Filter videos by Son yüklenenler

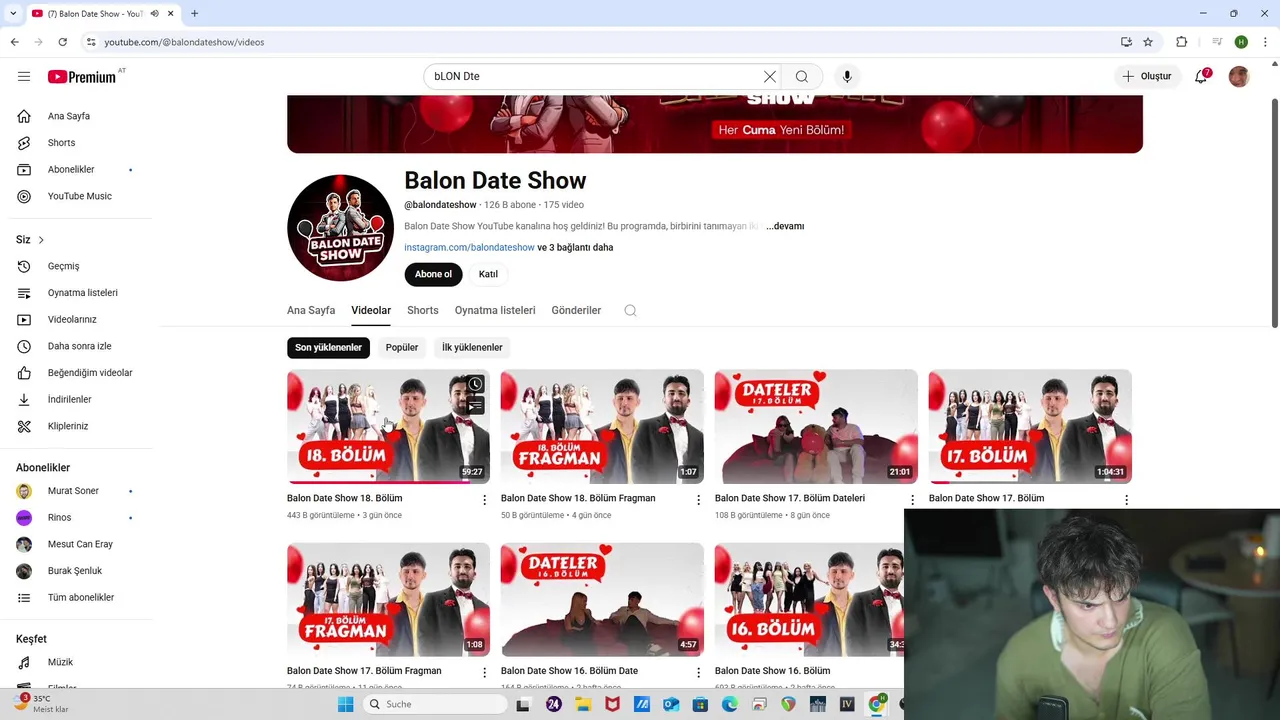328,347
